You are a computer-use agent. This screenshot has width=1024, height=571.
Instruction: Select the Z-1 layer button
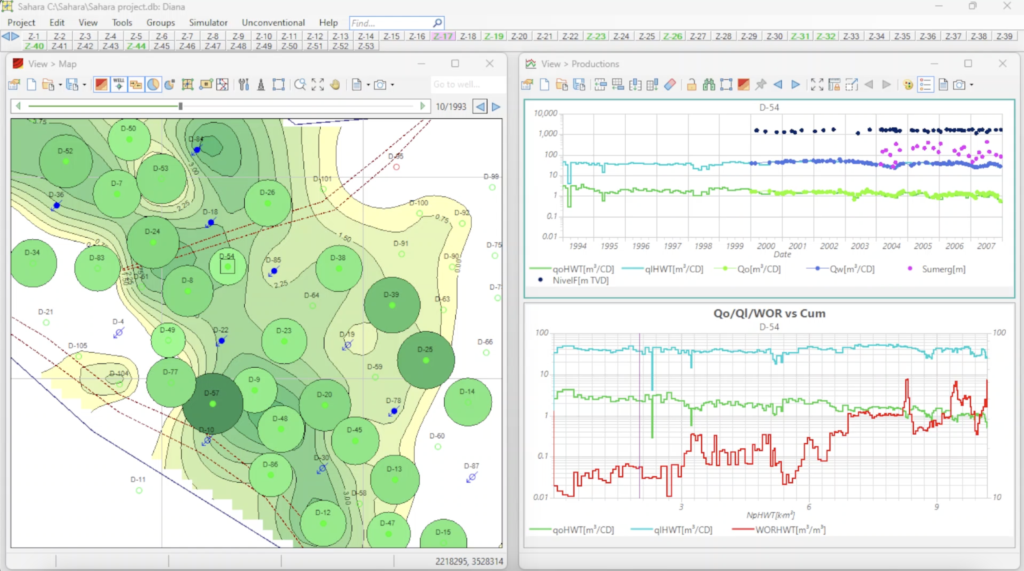tap(34, 37)
